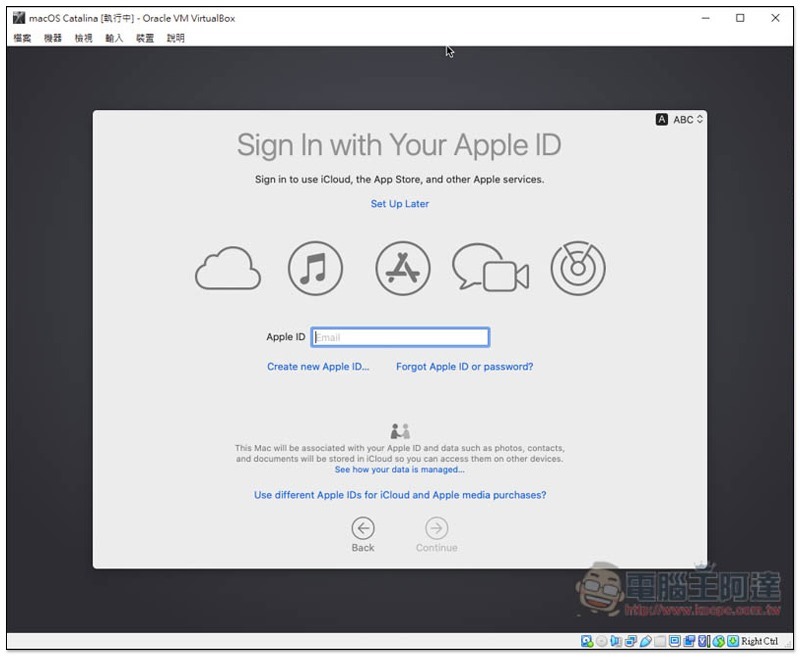
Task: Click the Sign In with Your Apple ID heading
Action: [x=399, y=145]
